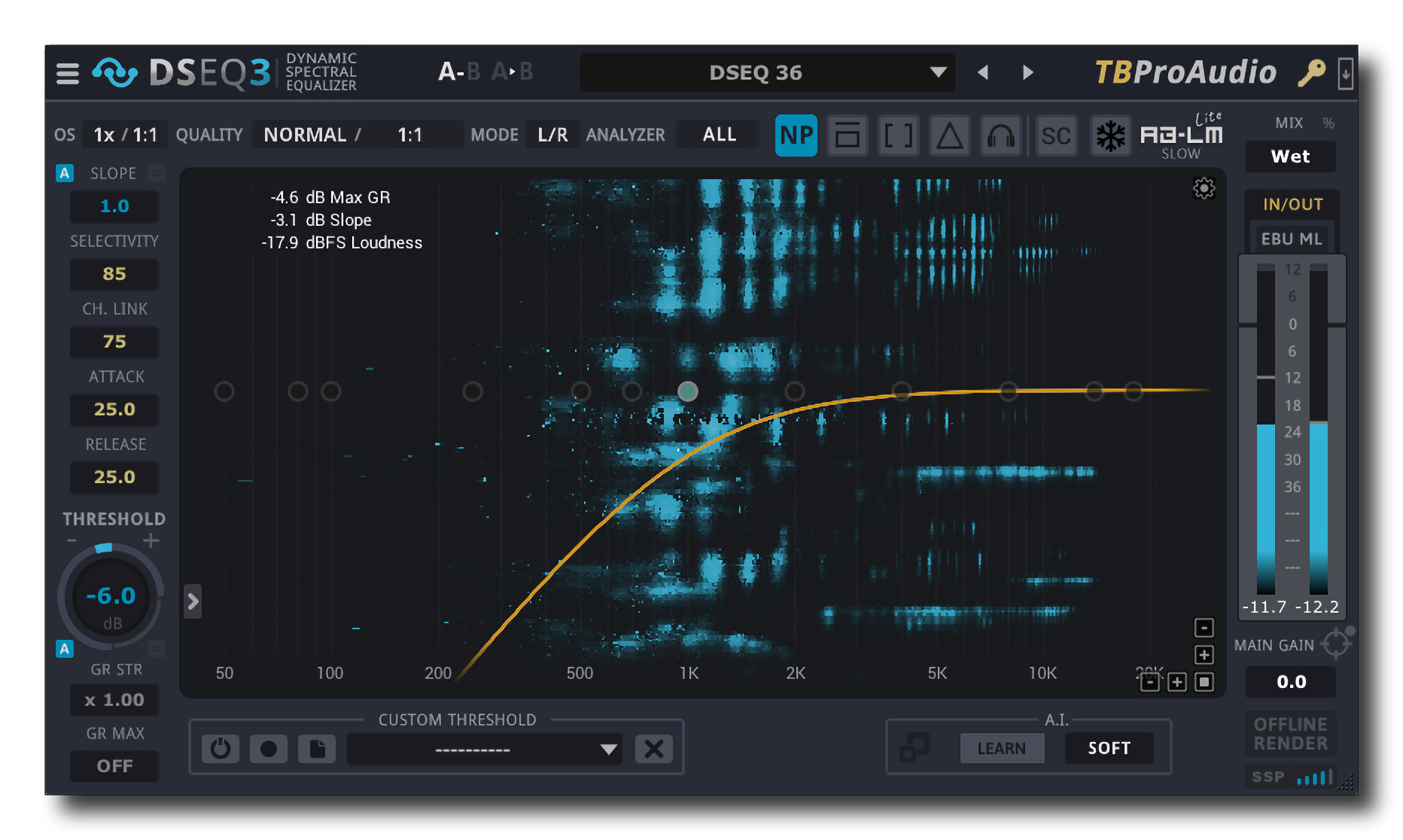Power on the custom threshold section
This screenshot has width=1403, height=840.
coord(220,748)
